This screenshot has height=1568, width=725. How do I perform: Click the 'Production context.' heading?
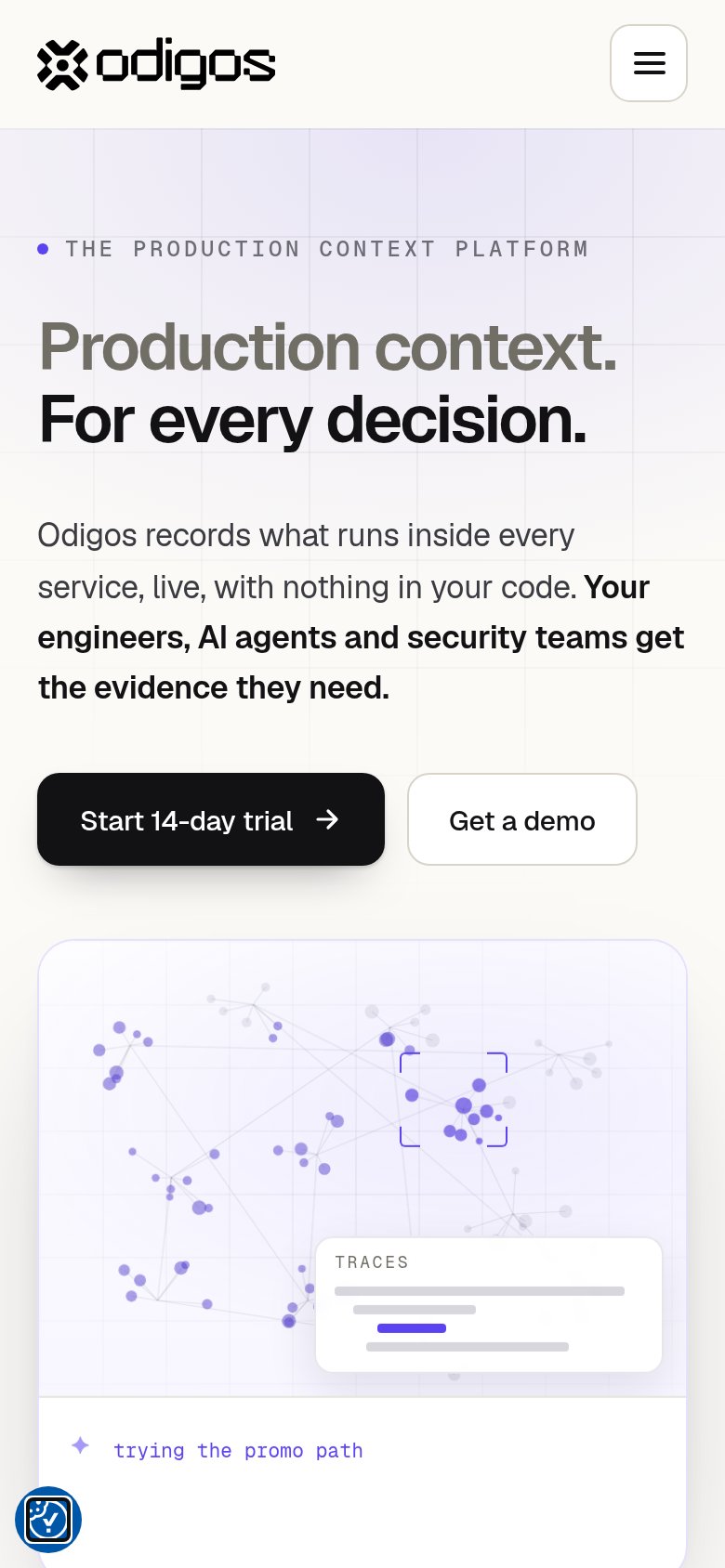tap(328, 347)
